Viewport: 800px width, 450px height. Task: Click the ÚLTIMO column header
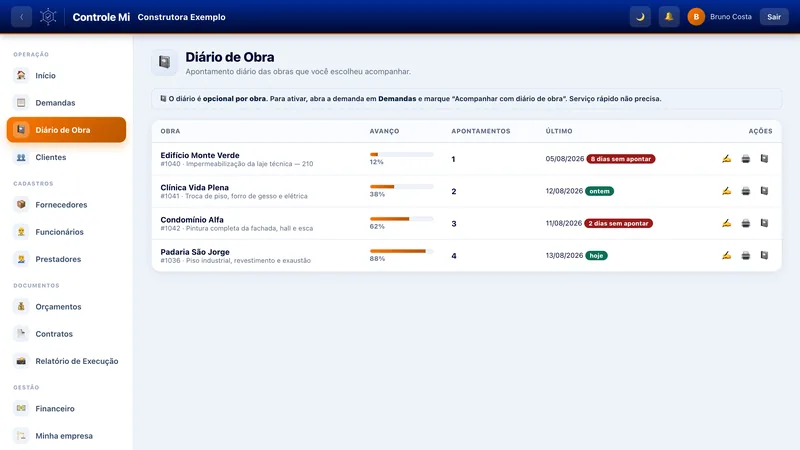coord(559,131)
